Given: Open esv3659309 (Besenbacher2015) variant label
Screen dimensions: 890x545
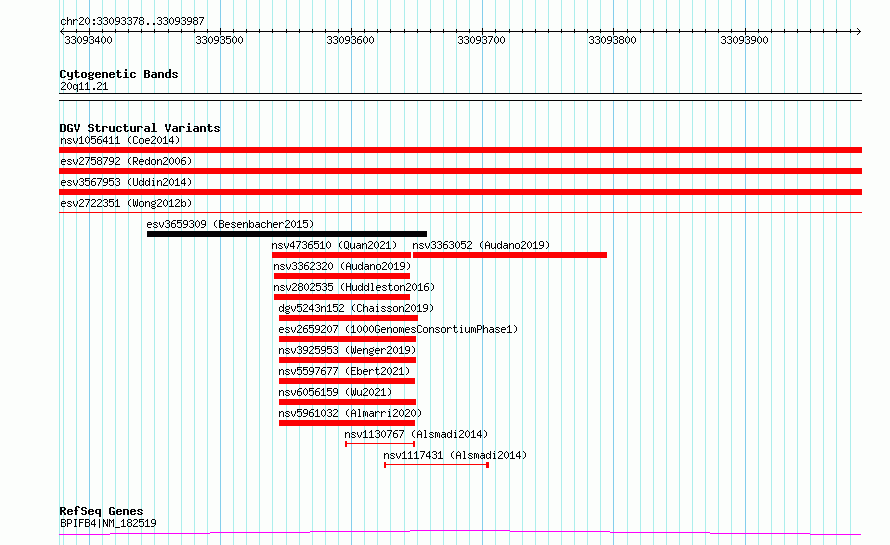Looking at the screenshot, I should (x=230, y=224).
